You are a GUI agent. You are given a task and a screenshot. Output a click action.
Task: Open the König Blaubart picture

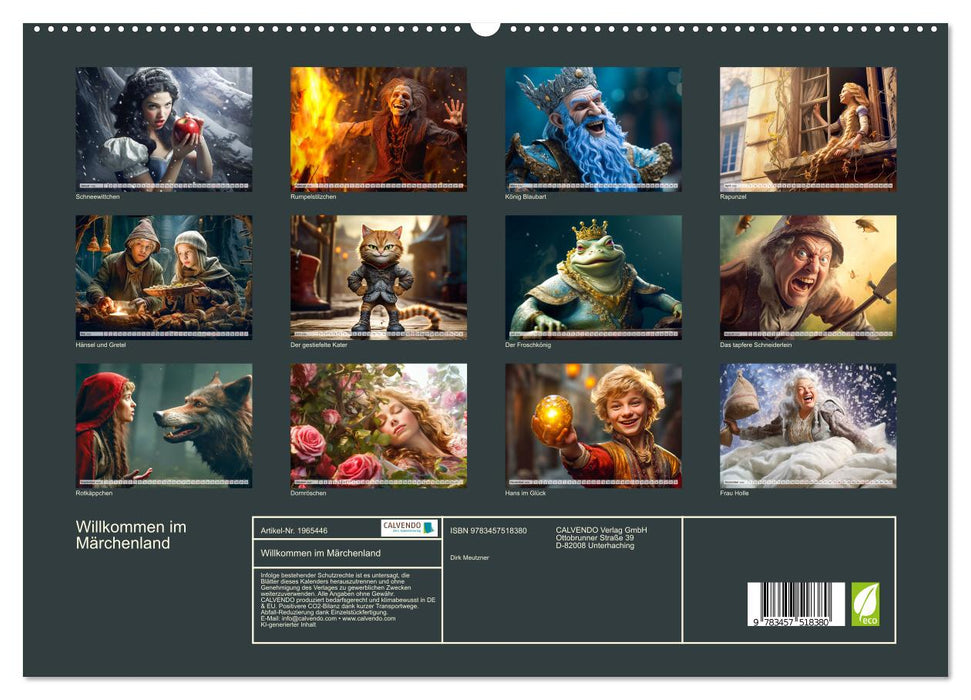click(593, 128)
